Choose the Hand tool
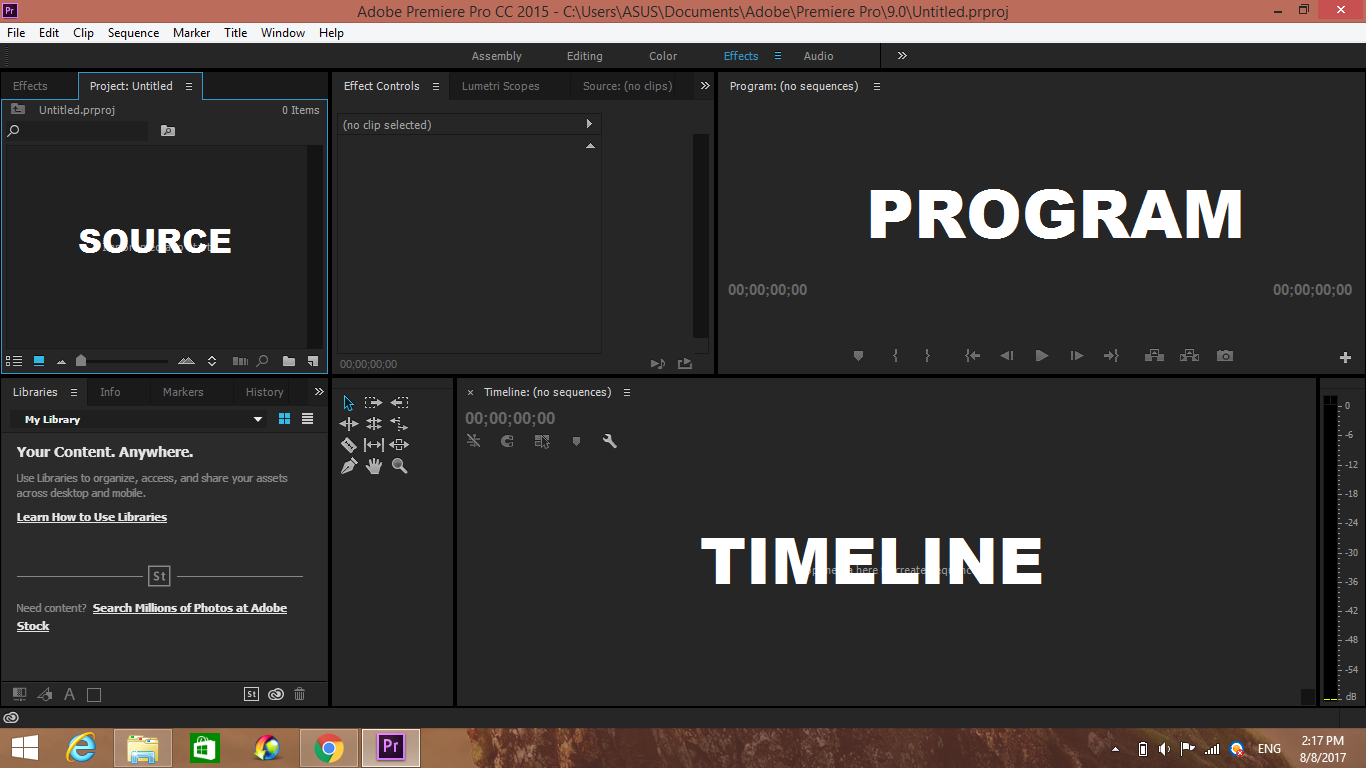 click(x=374, y=466)
